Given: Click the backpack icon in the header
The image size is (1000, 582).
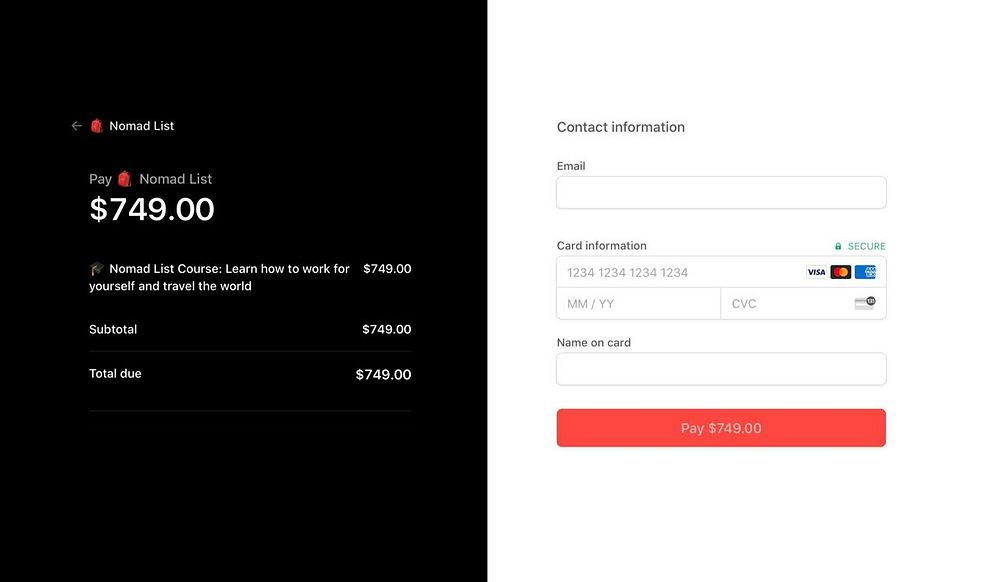Looking at the screenshot, I should coord(97,126).
